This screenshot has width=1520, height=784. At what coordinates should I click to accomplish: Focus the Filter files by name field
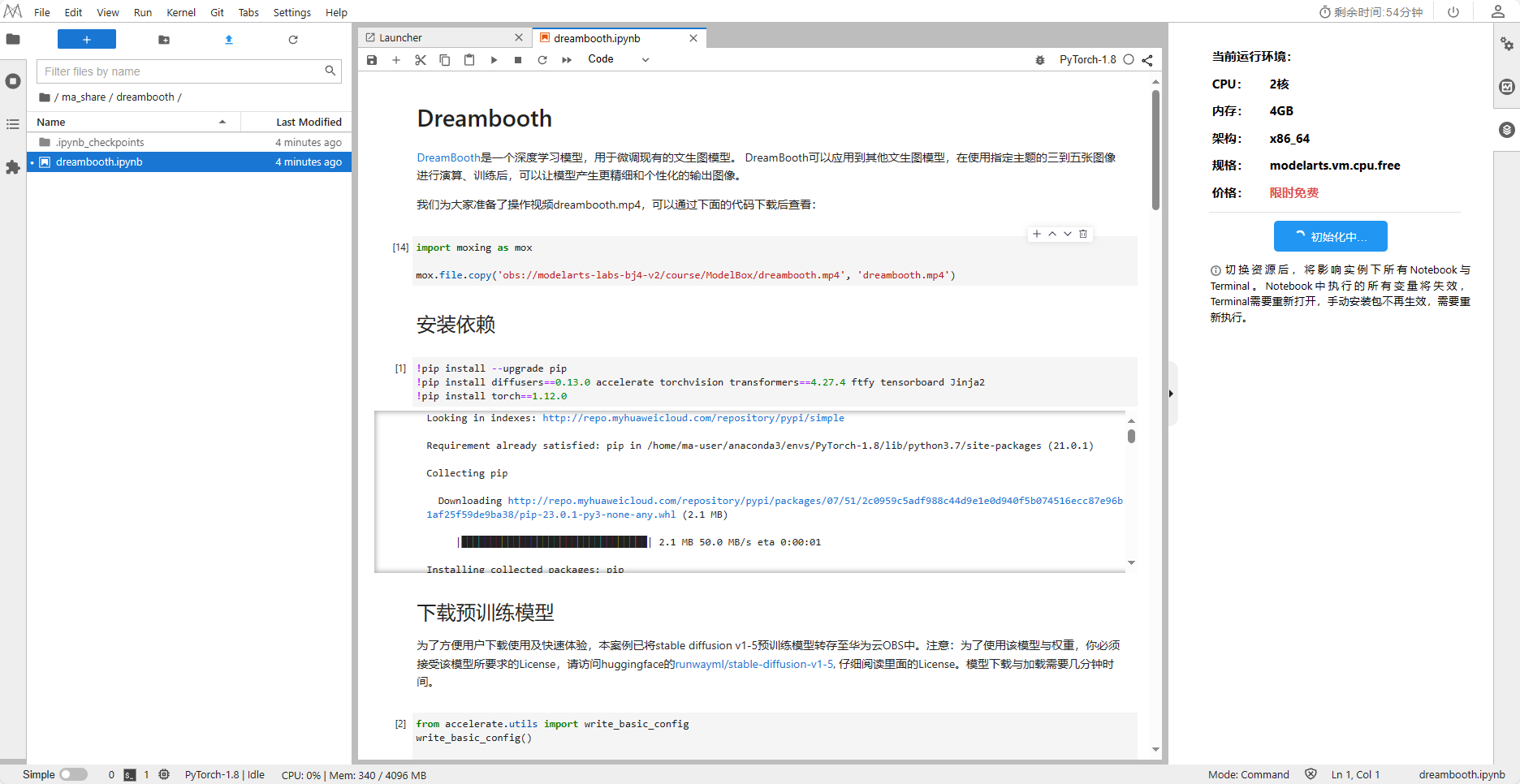tap(188, 71)
